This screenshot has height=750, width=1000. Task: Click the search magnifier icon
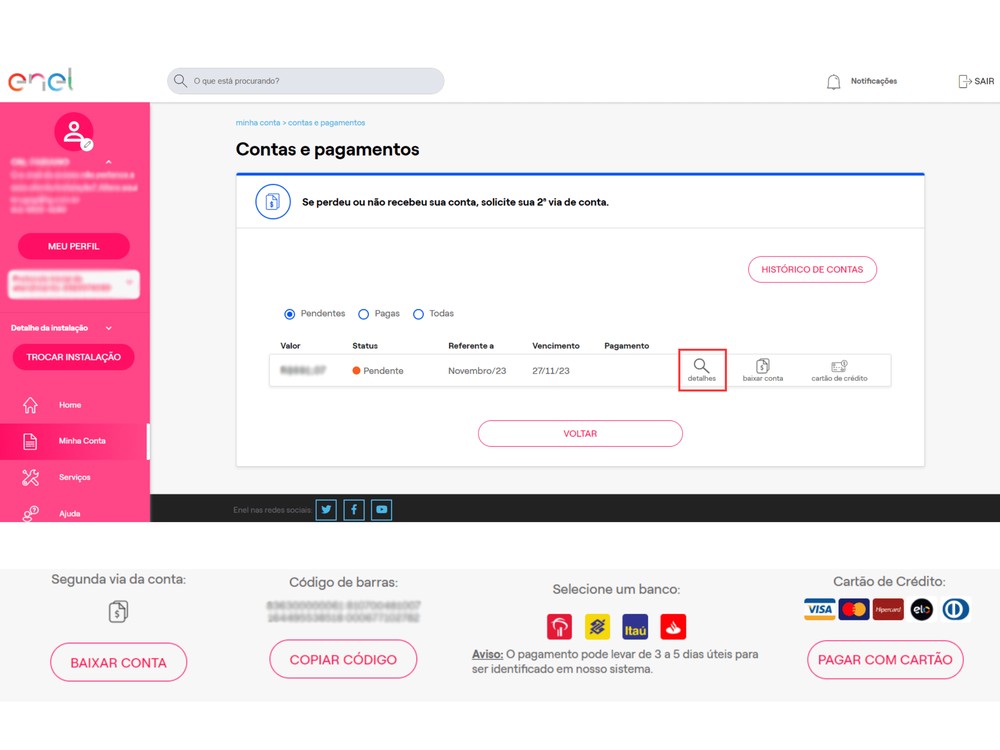pyautogui.click(x=180, y=81)
